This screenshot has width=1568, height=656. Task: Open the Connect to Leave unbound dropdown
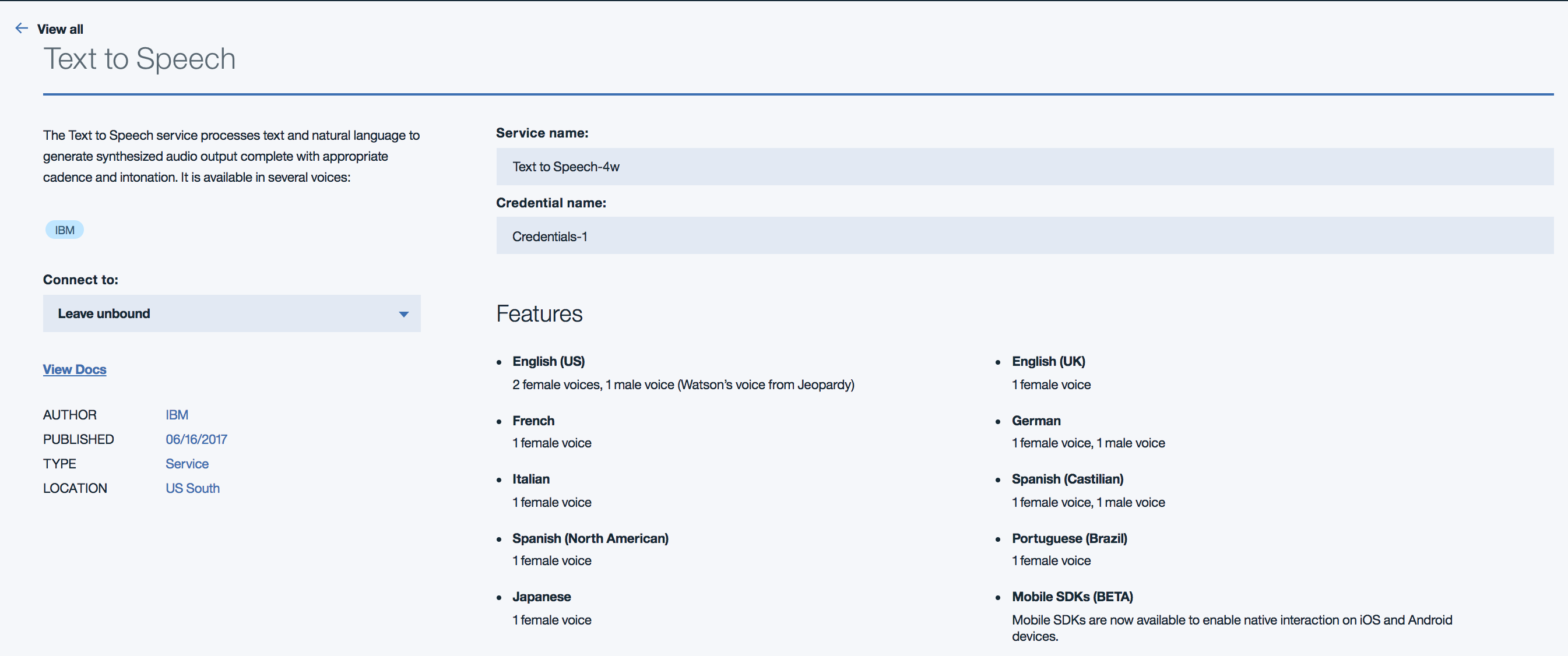[231, 313]
